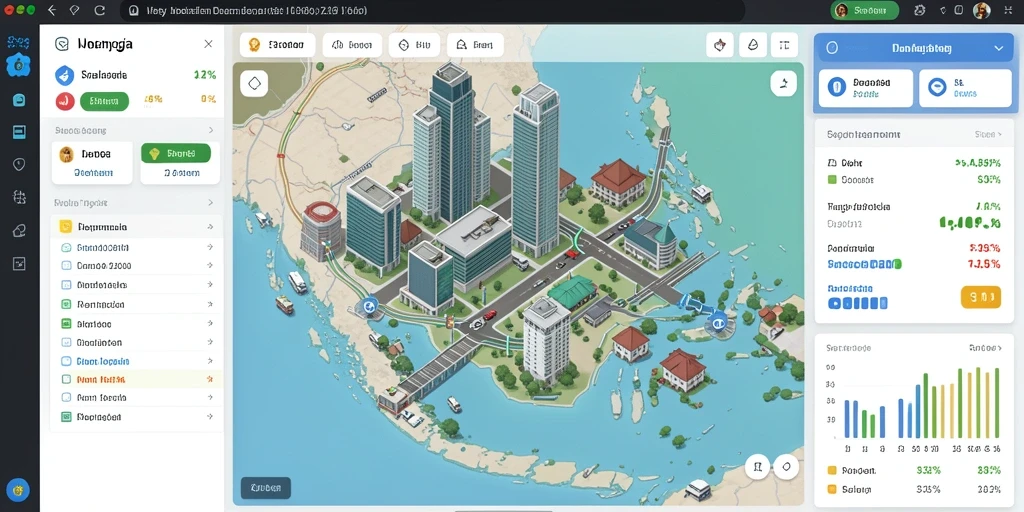The image size is (1024, 512).
Task: Click the tag icon beside the back arrow
Action: point(74,10)
